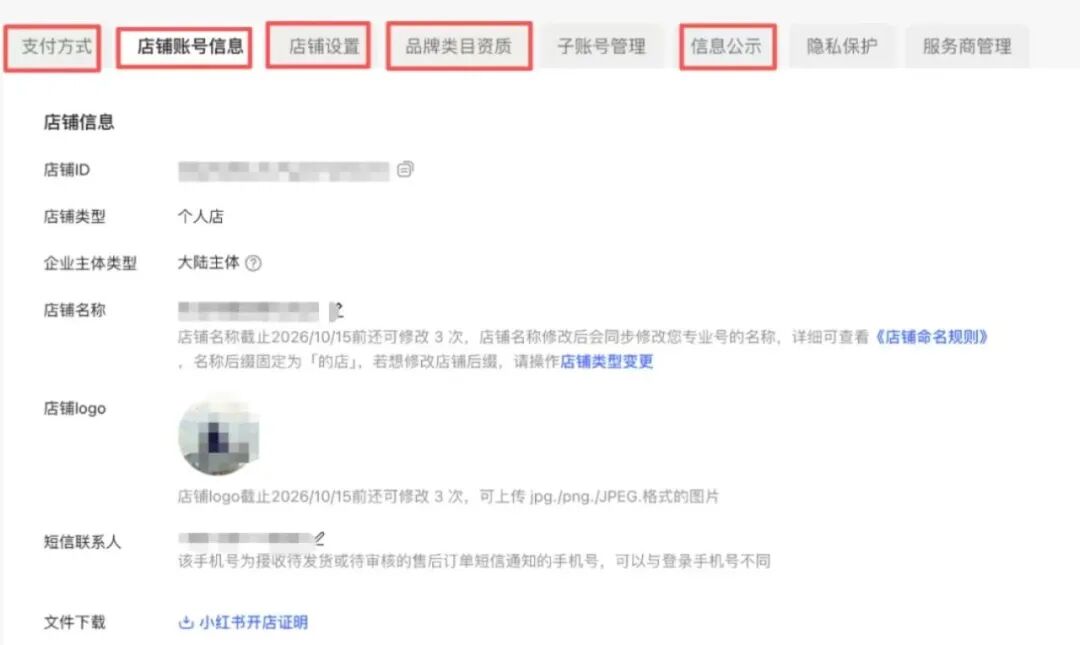Go to the 品牌类目资质 tab
Image resolution: width=1080 pixels, height=645 pixels.
(x=459, y=47)
